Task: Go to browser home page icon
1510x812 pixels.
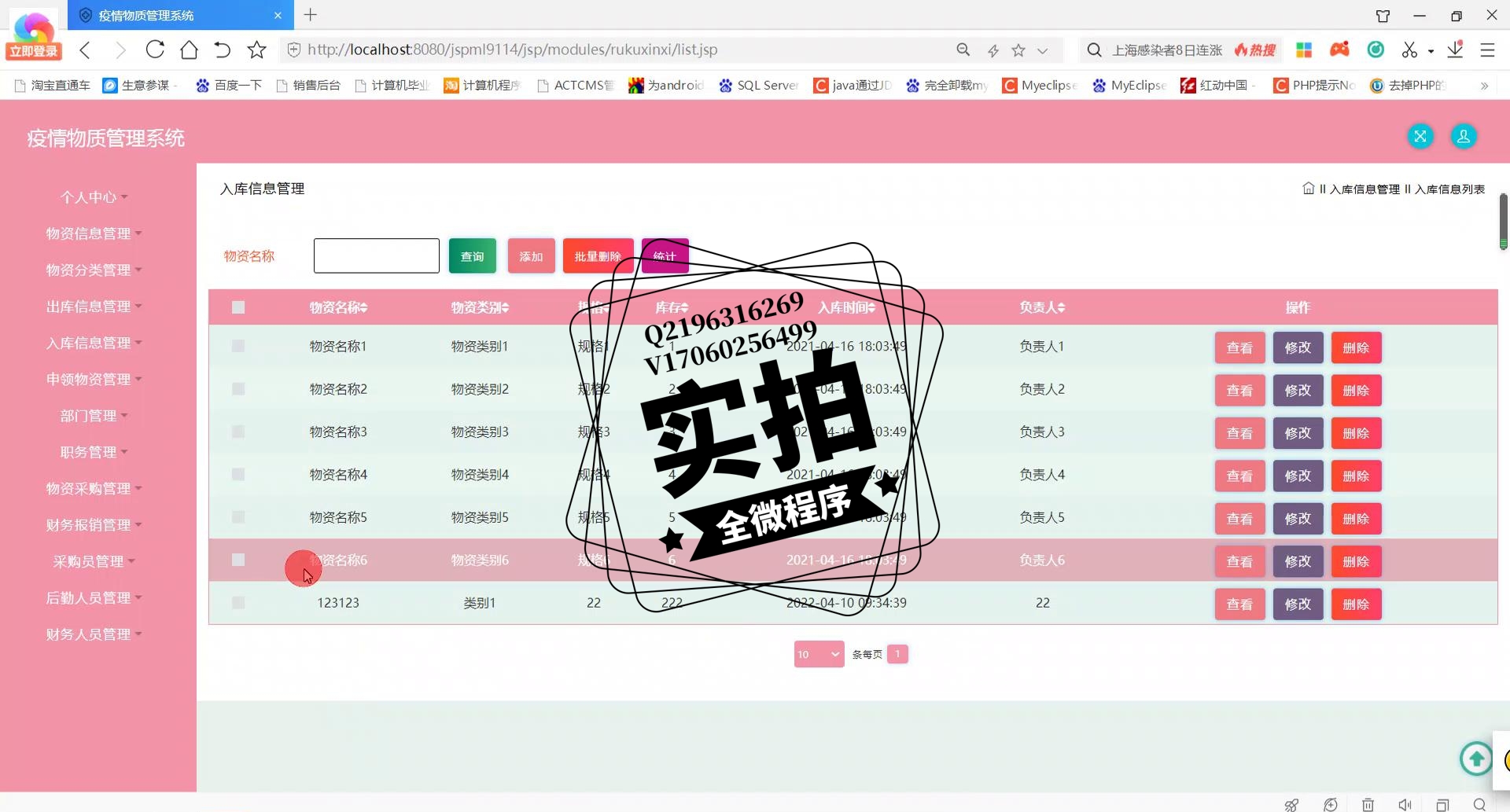Action: (189, 50)
